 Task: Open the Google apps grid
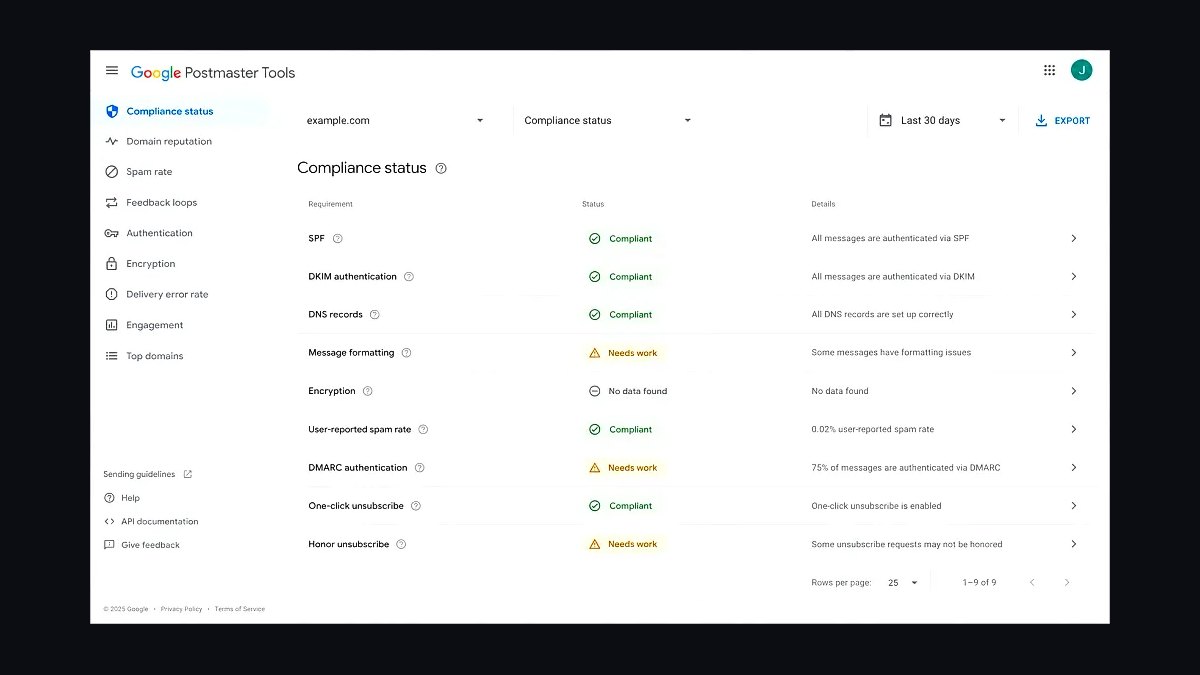click(x=1049, y=70)
